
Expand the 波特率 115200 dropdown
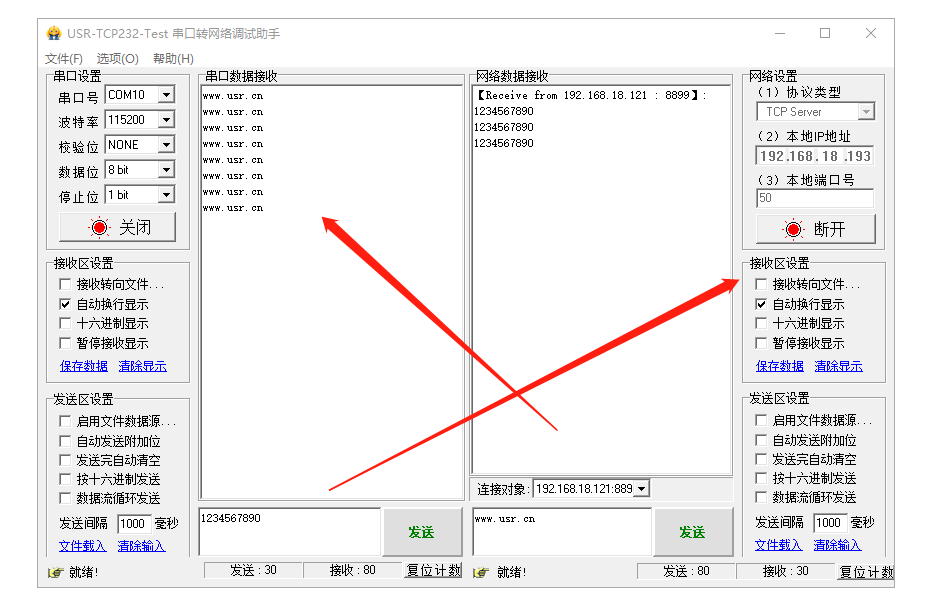tap(166, 120)
